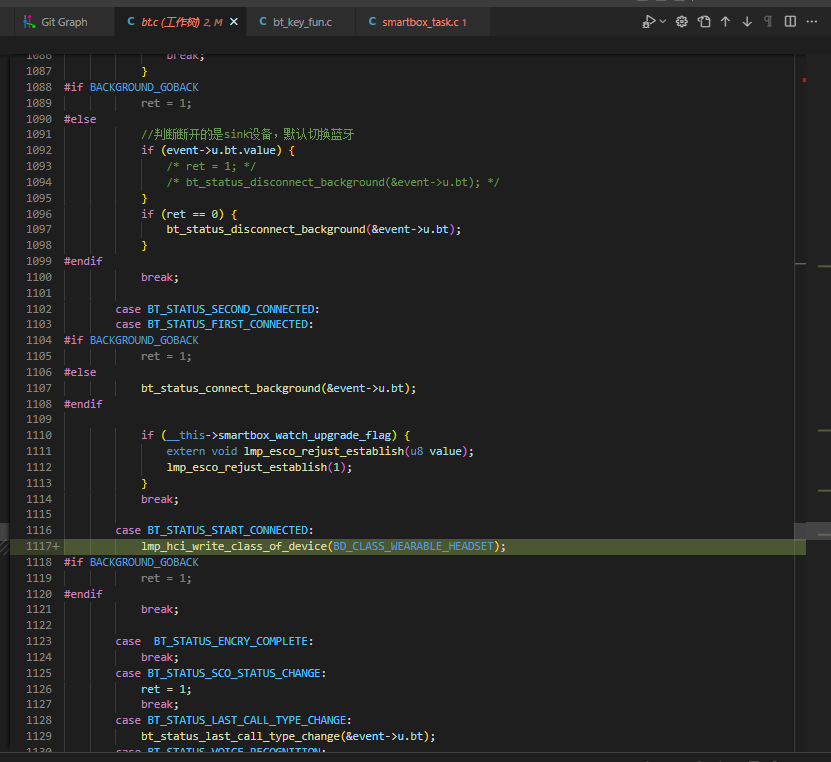Click the commented-out 'ret = 1;' on line 1093

[211, 166]
